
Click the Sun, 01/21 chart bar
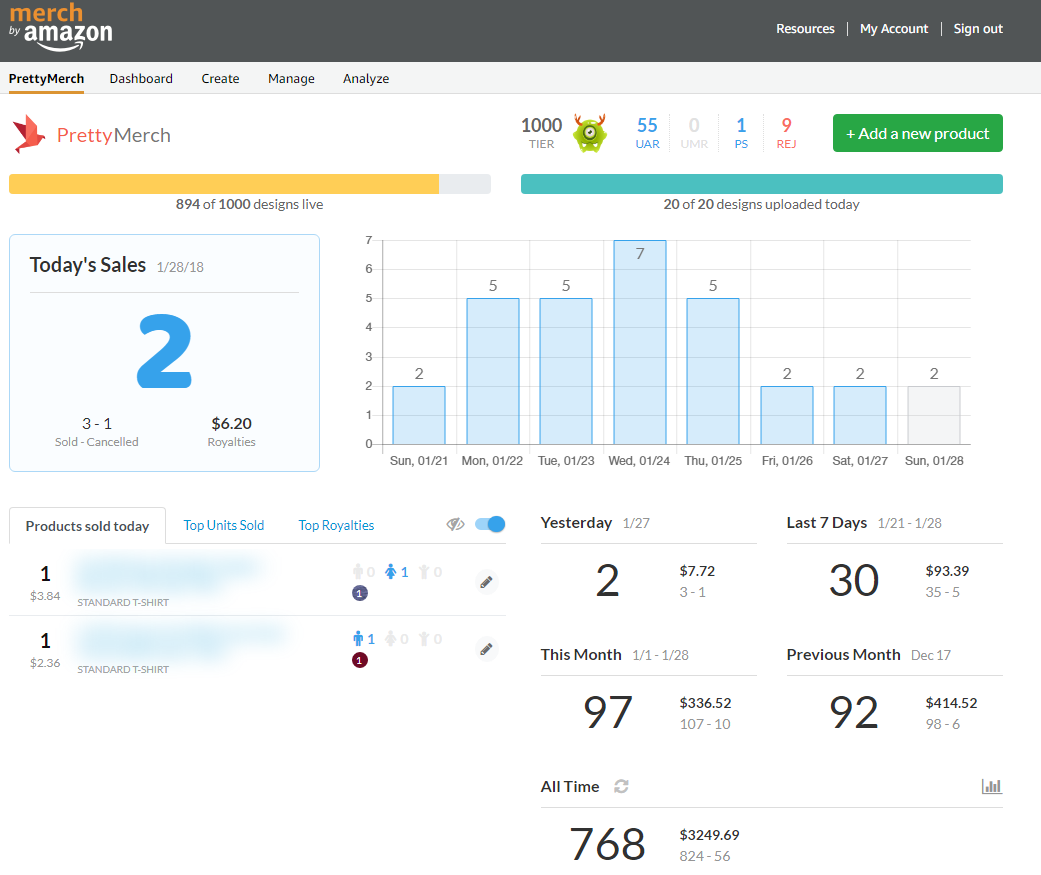(419, 415)
